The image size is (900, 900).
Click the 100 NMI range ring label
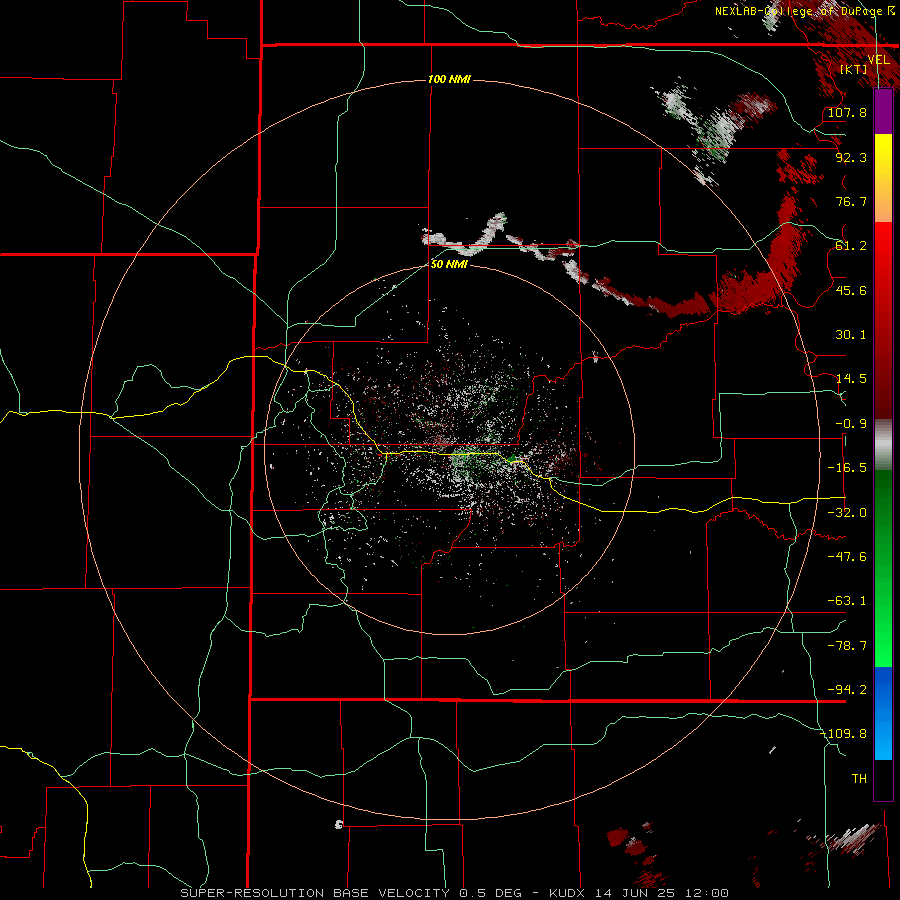[x=449, y=79]
